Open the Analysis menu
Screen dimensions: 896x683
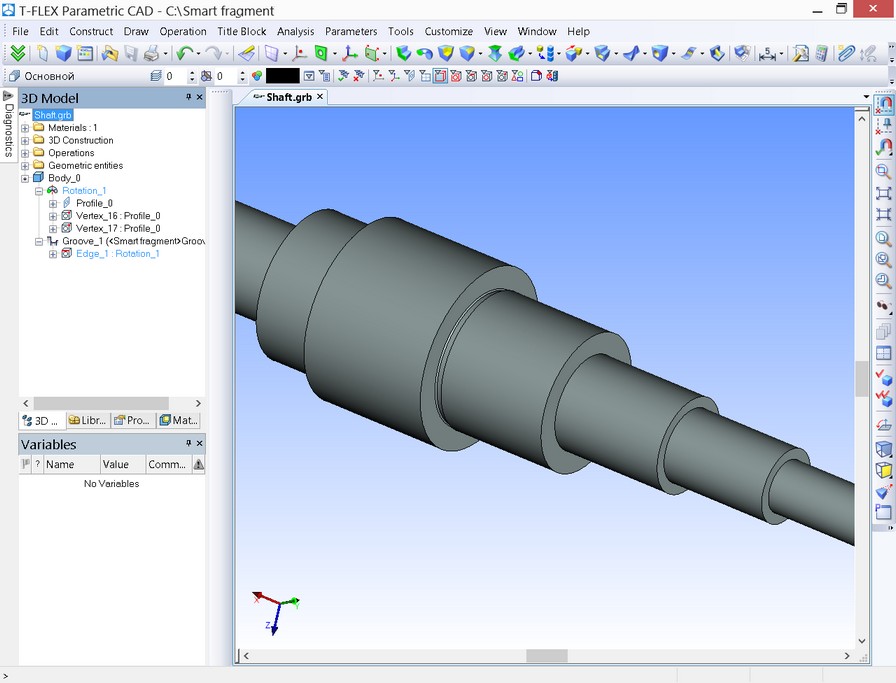click(295, 31)
